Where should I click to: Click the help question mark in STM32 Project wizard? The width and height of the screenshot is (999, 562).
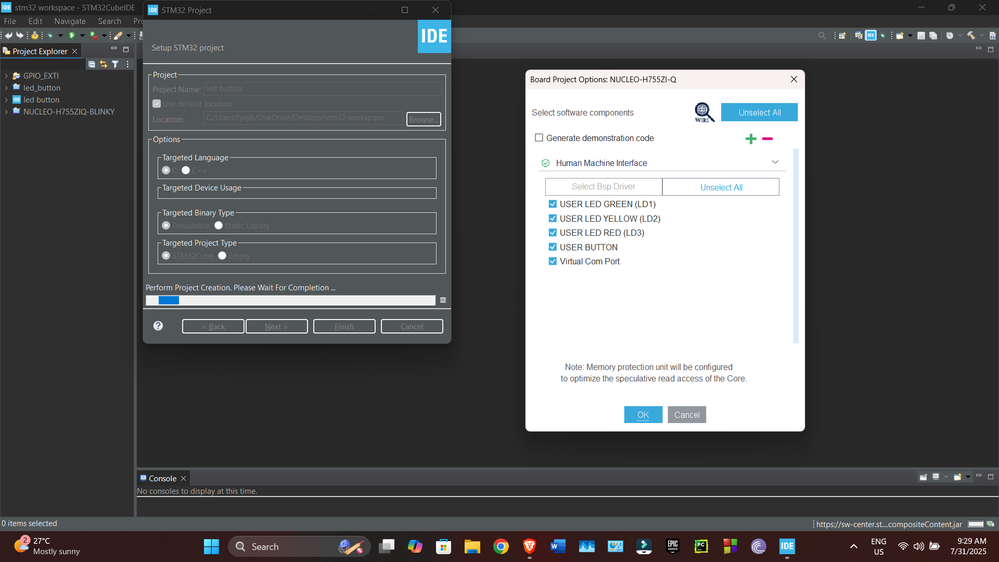158,326
